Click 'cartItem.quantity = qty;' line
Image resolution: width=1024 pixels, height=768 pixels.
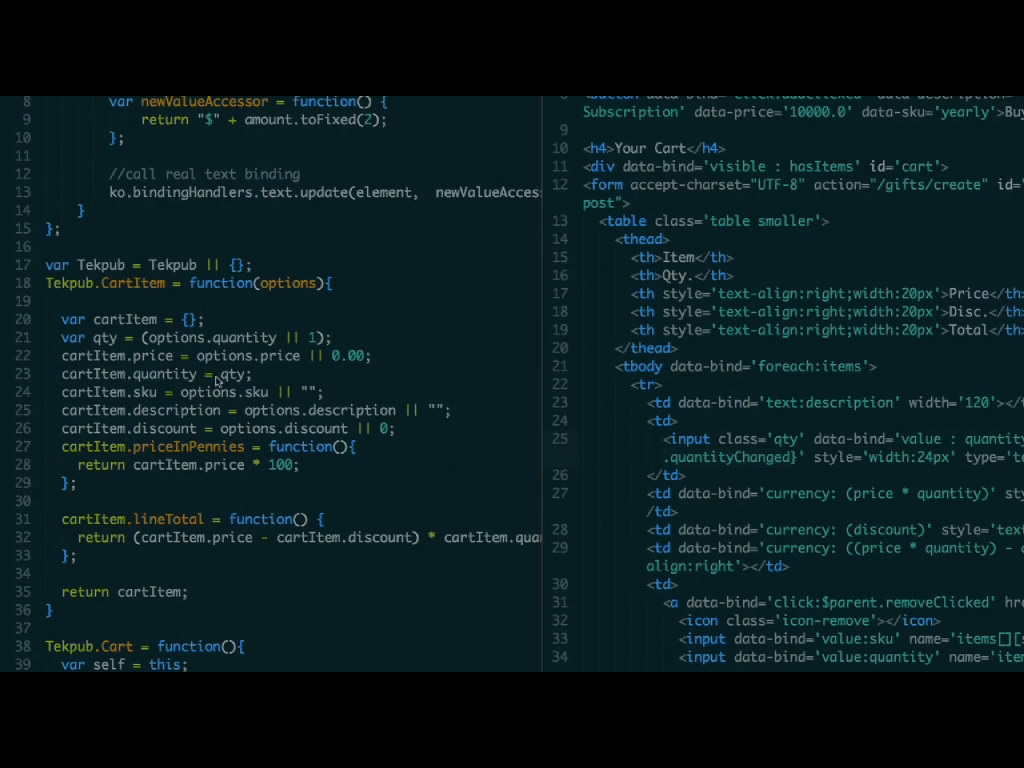coord(156,374)
